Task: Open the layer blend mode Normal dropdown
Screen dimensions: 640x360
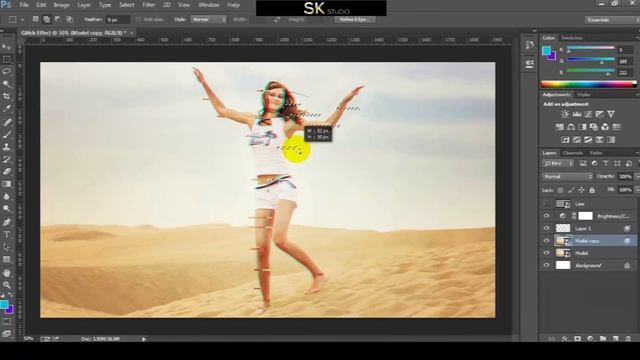Action: [x=567, y=176]
